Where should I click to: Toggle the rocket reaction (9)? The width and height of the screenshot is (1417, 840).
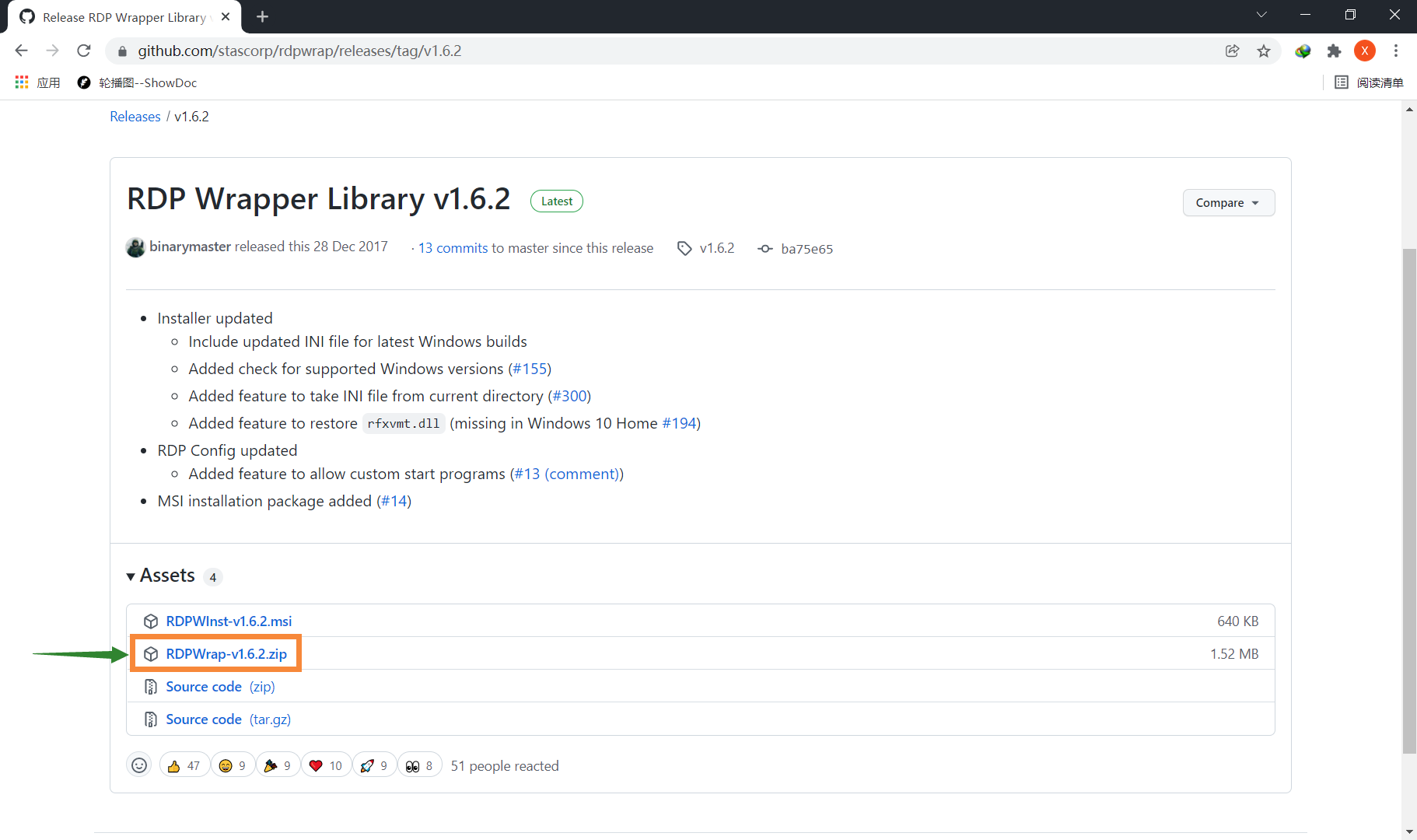374,765
